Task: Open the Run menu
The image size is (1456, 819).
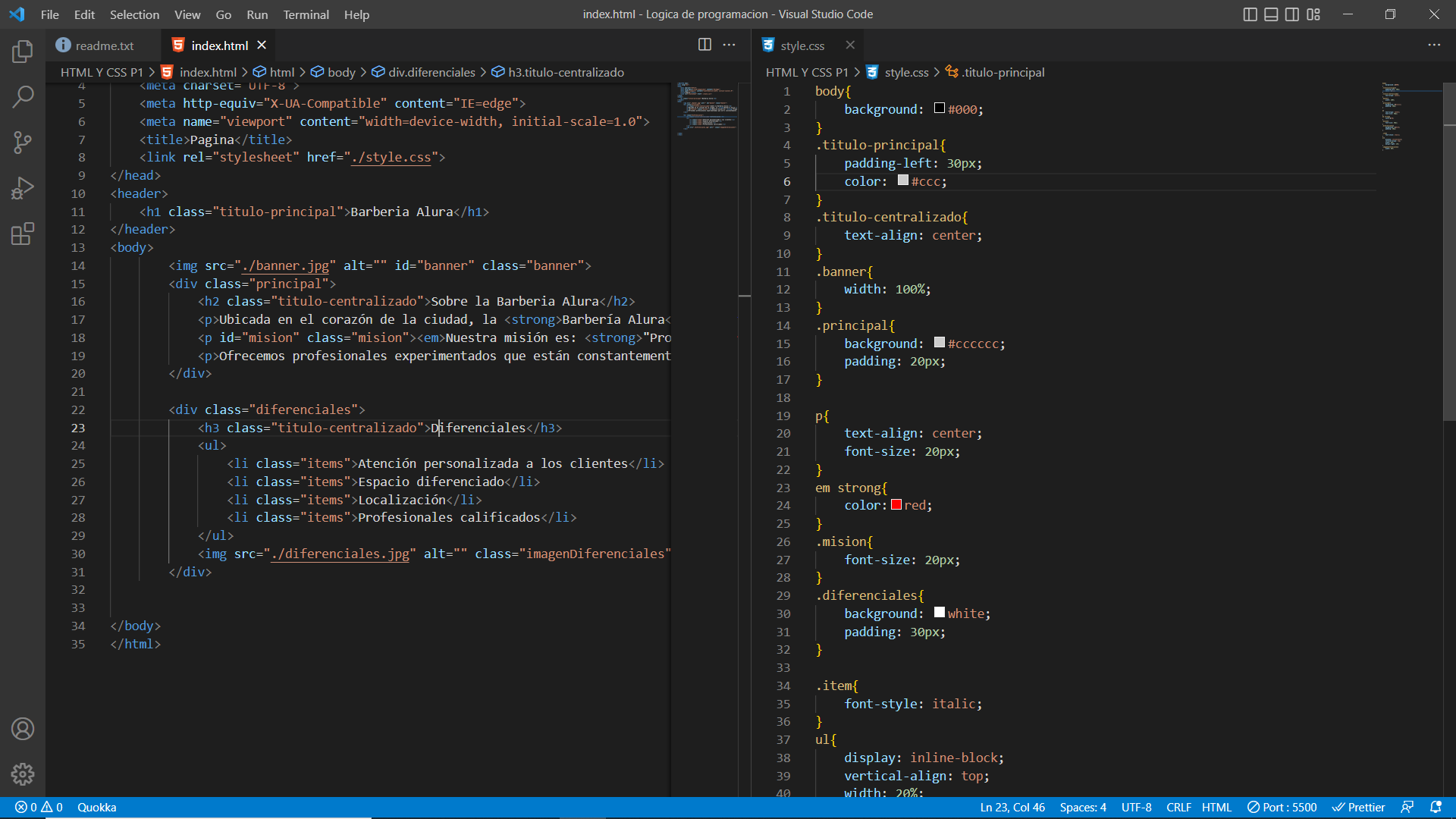Action: (x=257, y=14)
